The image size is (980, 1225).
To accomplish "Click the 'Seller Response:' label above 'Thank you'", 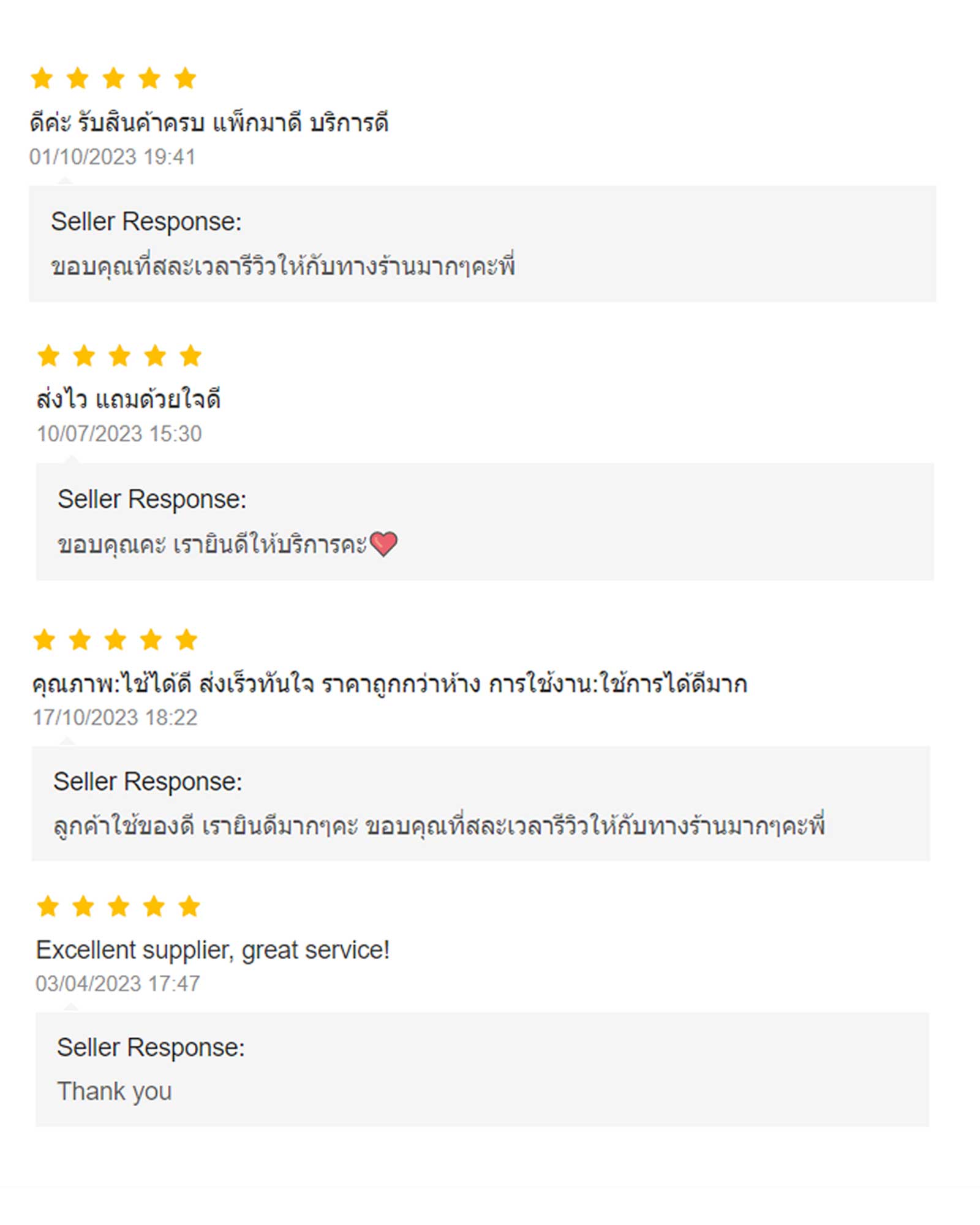I will pyautogui.click(x=151, y=1047).
